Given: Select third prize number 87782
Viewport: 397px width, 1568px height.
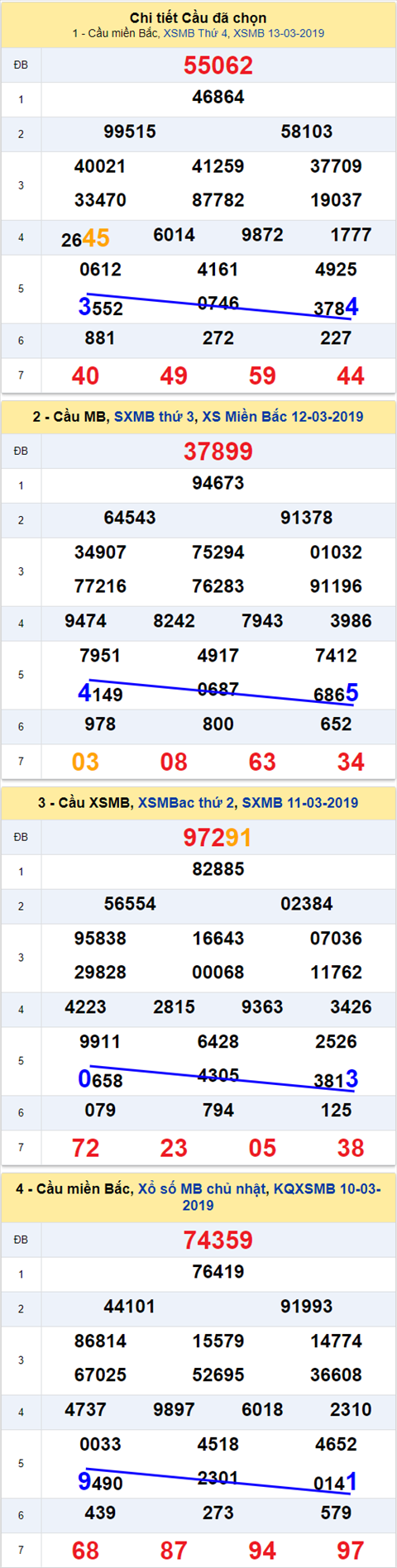Looking at the screenshot, I should [x=218, y=200].
